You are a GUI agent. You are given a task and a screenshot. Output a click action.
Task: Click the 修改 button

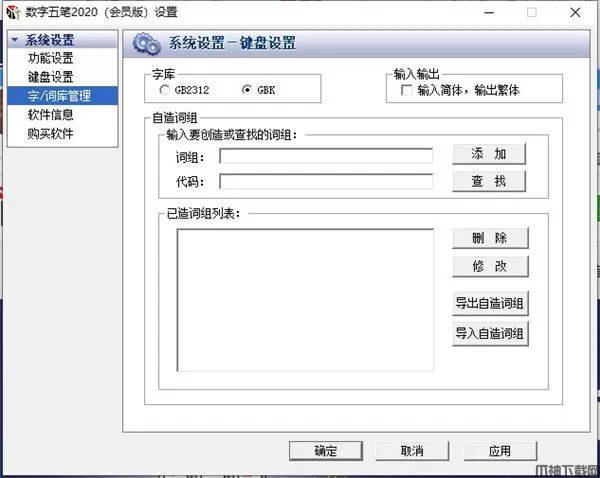tap(490, 266)
